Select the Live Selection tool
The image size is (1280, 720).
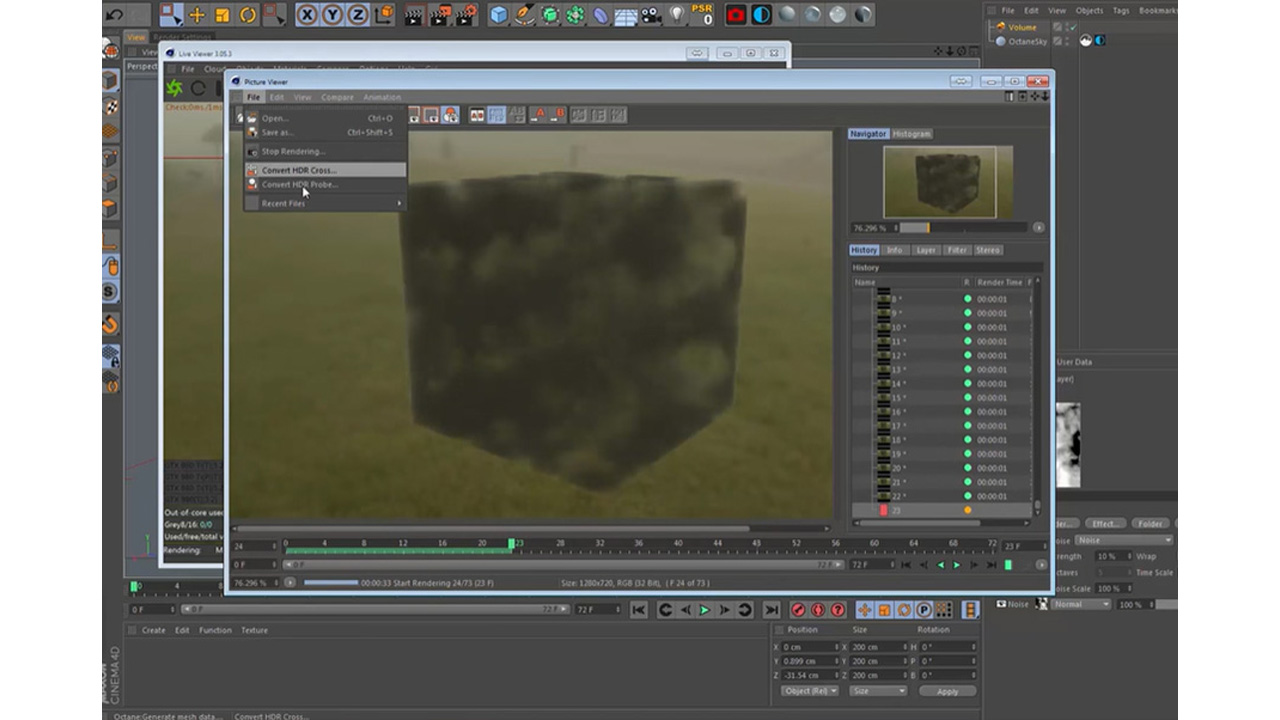[171, 14]
